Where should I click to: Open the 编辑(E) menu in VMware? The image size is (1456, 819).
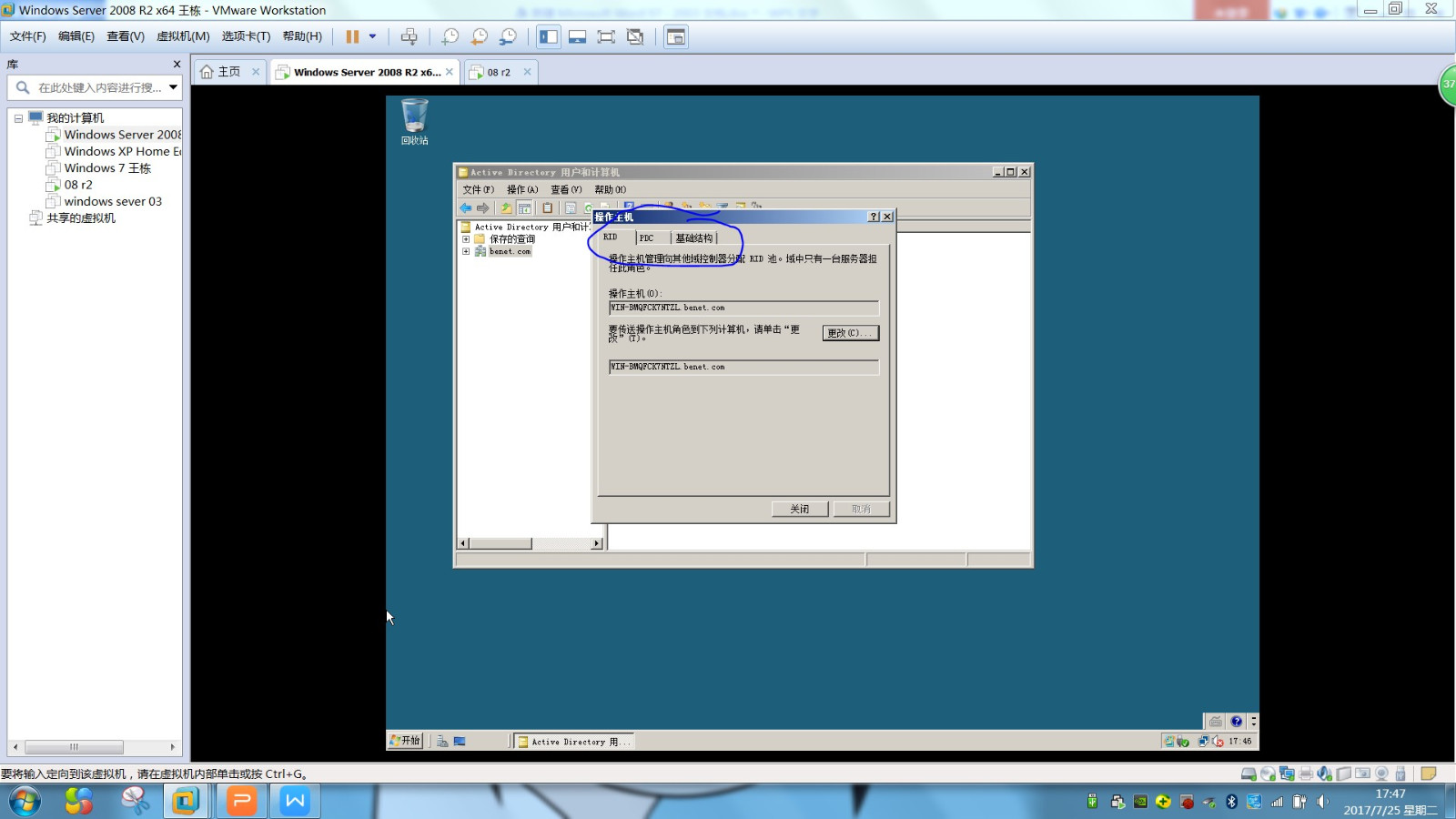pos(76,36)
